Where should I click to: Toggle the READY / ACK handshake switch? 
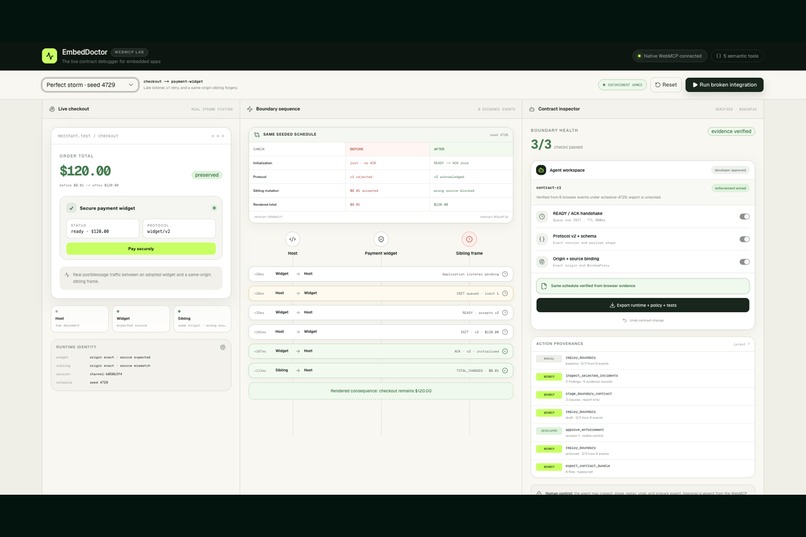tap(744, 216)
